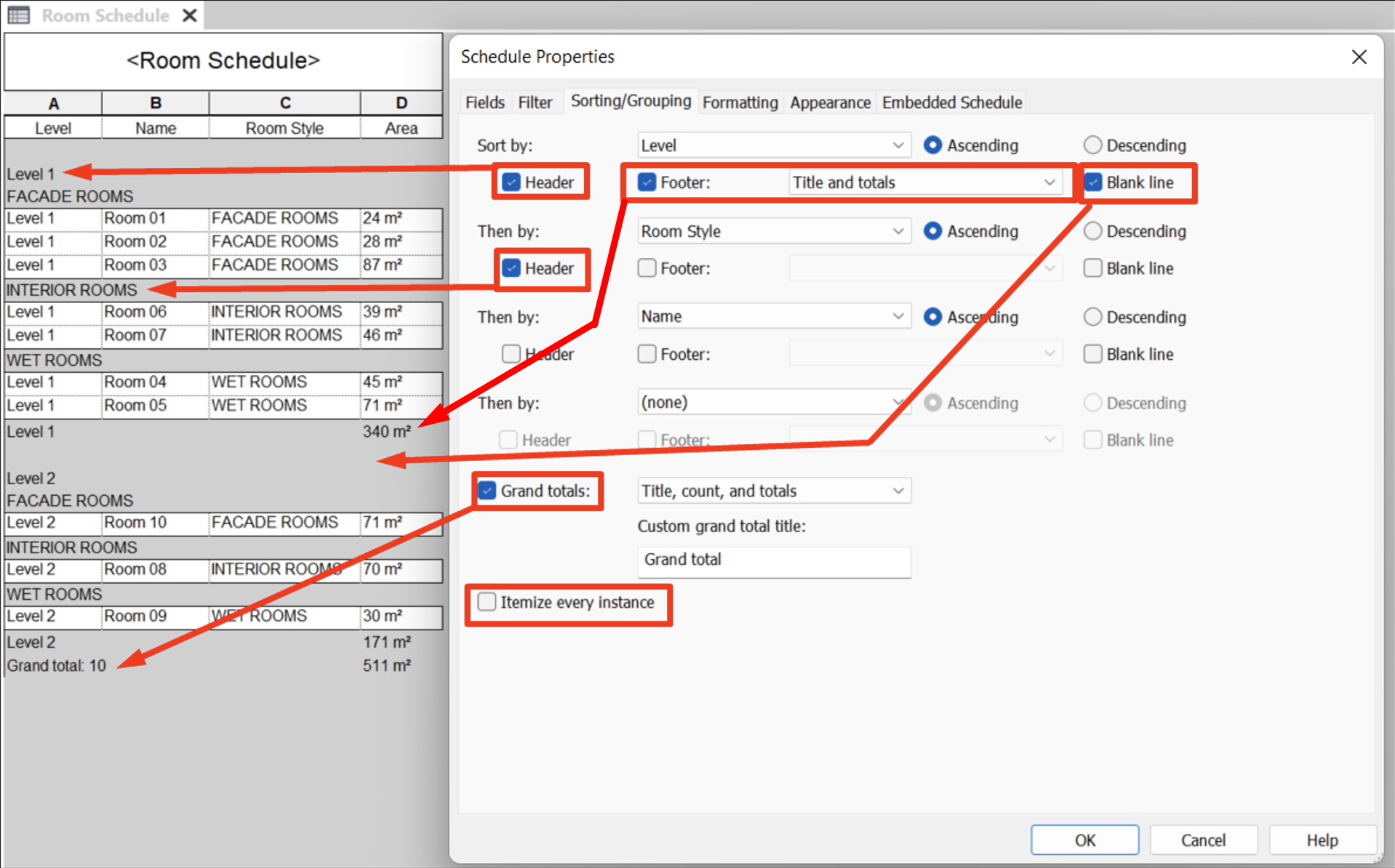Click the Grand total: 10 row
This screenshot has height=868, width=1395.
pos(57,666)
